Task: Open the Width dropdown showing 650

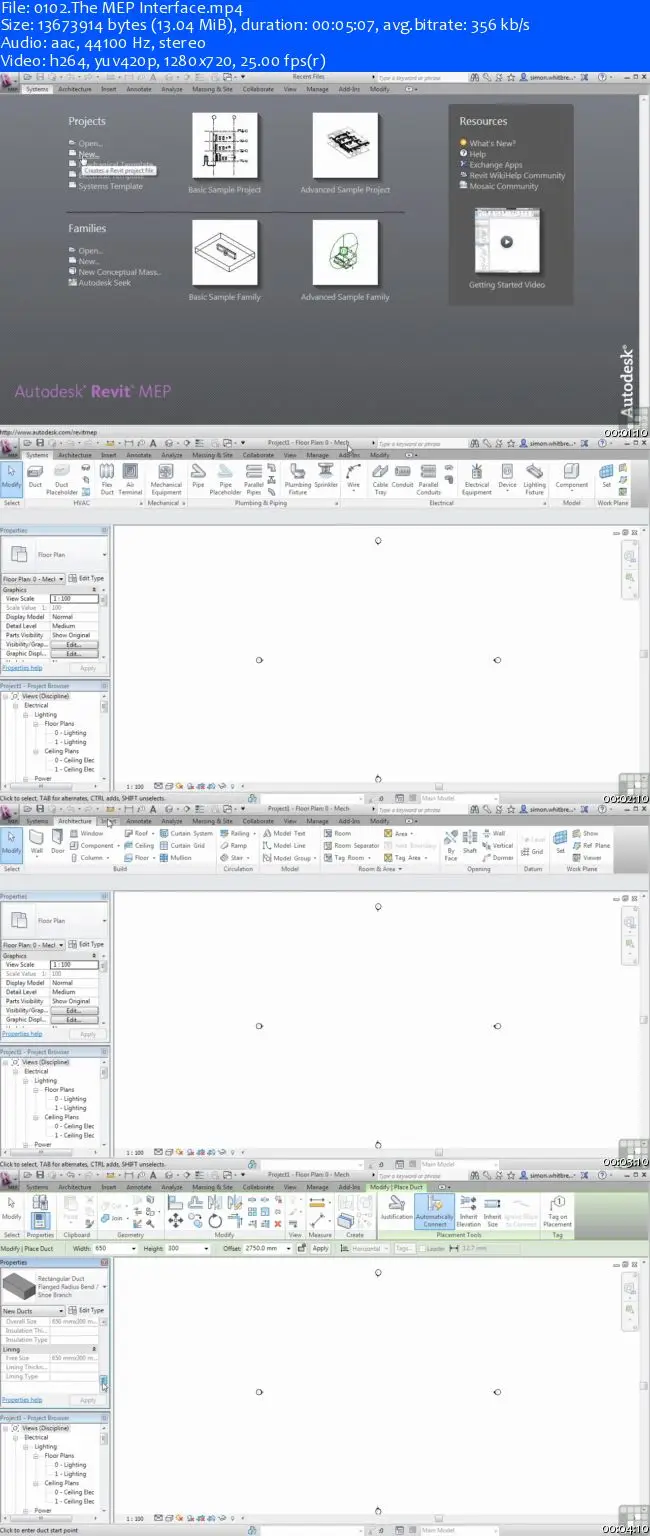Action: pos(134,1248)
